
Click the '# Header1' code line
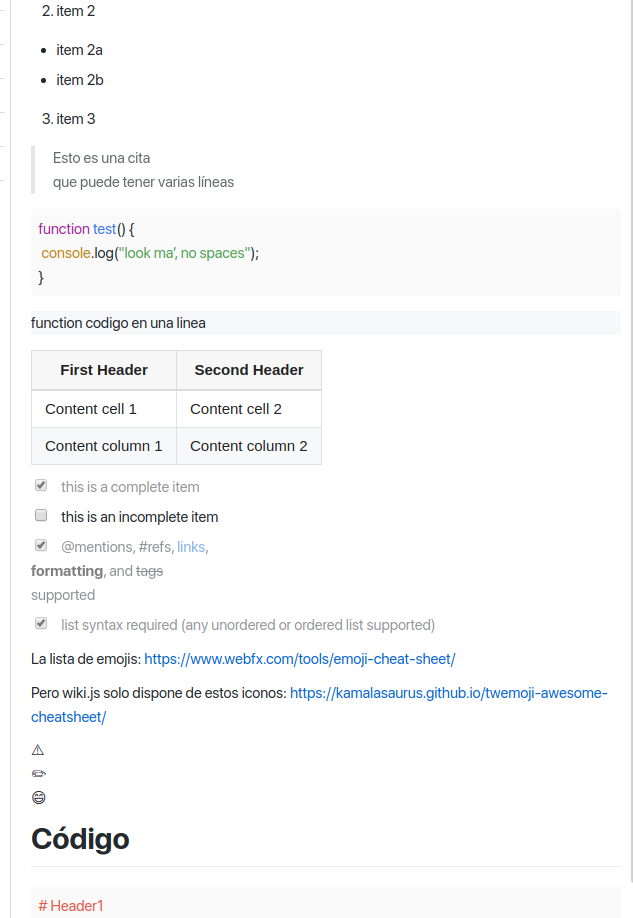pos(71,906)
